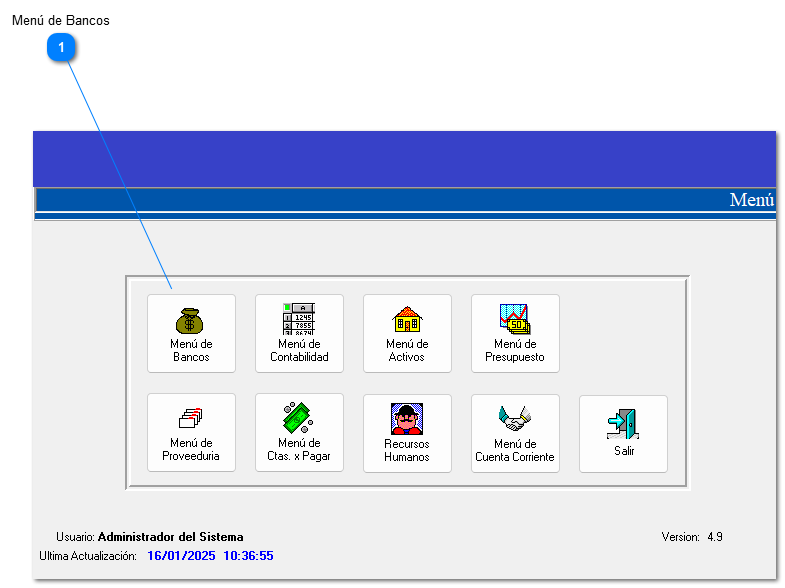The width and height of the screenshot is (785, 588).
Task: Click the money bag icon for Bancos
Action: click(x=190, y=320)
